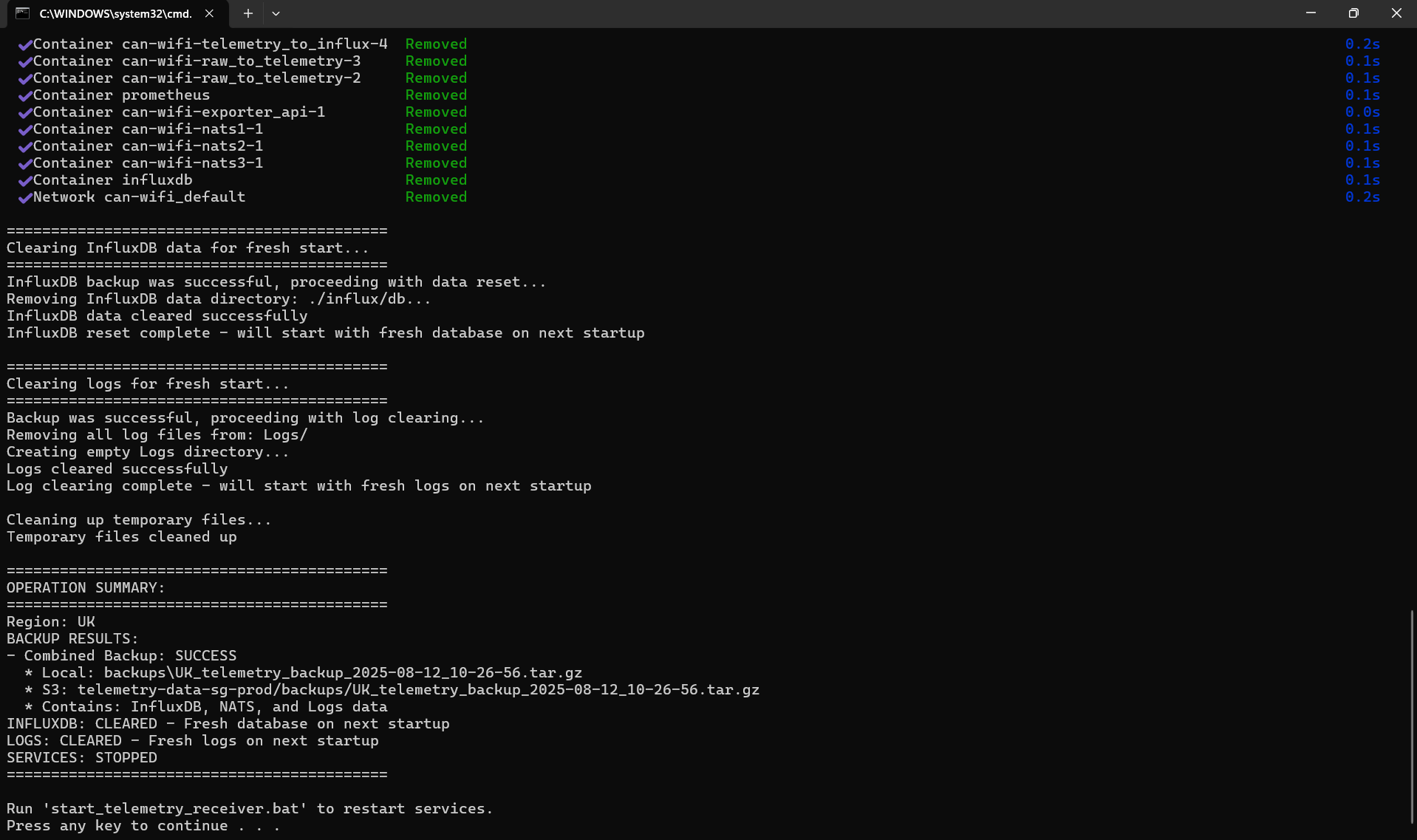This screenshot has width=1417, height=840.
Task: Minimize the terminal window
Action: pyautogui.click(x=1311, y=13)
